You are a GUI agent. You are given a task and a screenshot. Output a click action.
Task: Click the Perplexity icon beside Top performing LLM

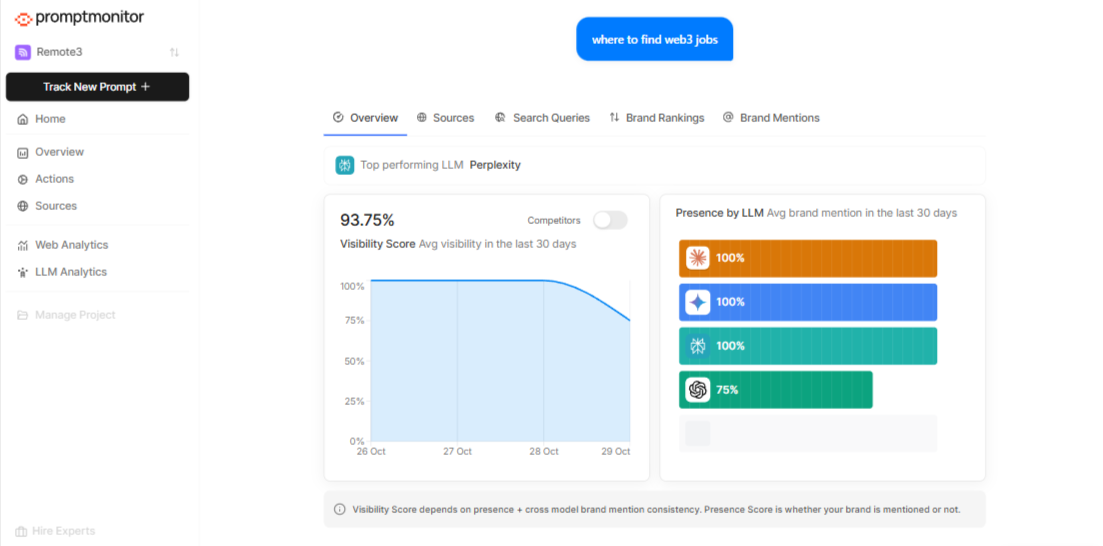(x=345, y=165)
